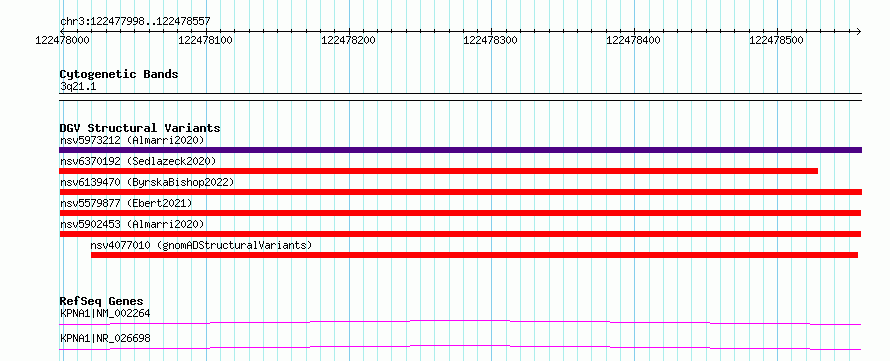890x361 pixels.
Task: Click the red nsv5579877 variant bar
Action: [460, 213]
